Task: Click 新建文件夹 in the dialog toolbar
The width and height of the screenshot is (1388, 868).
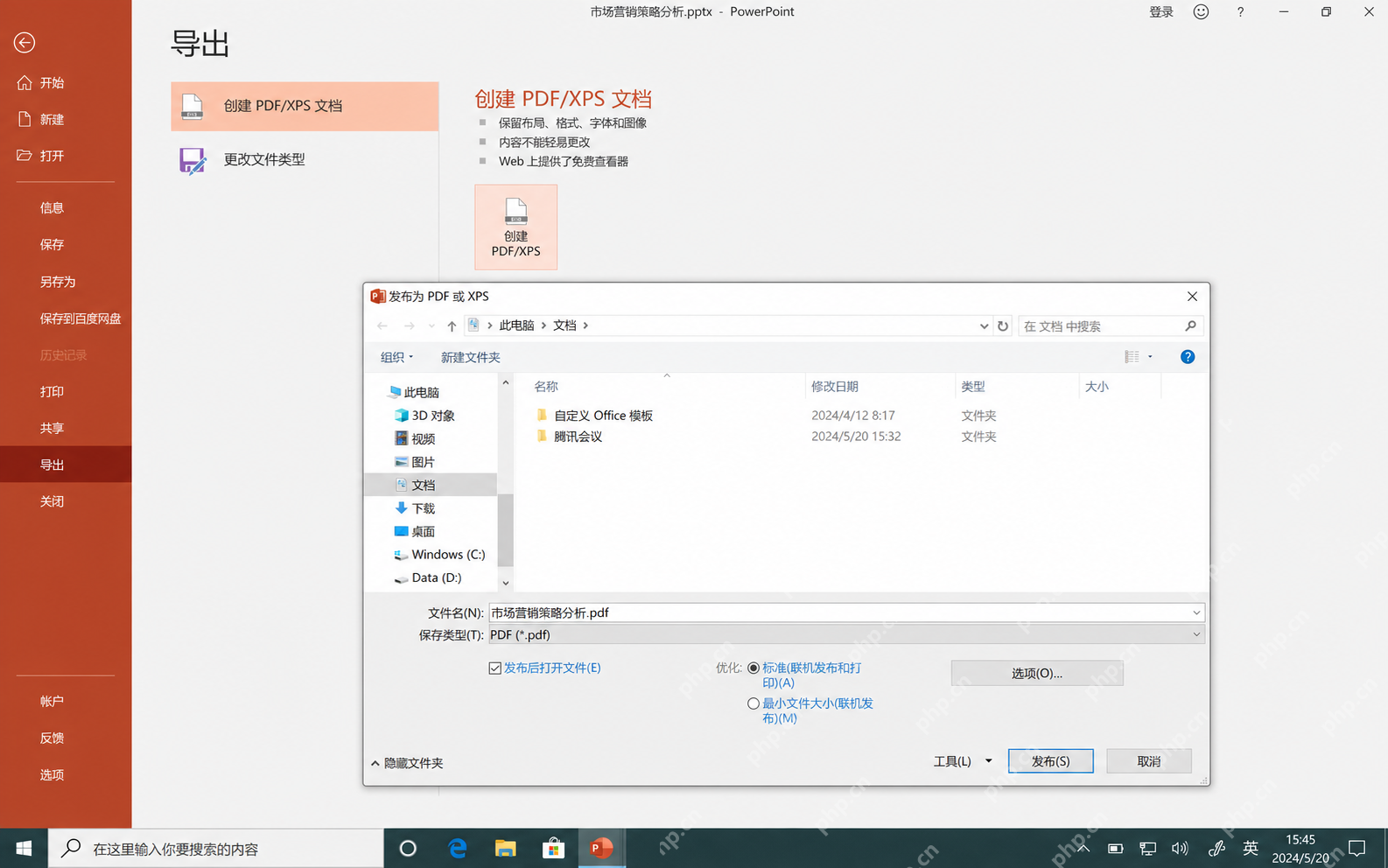Action: coord(471,357)
